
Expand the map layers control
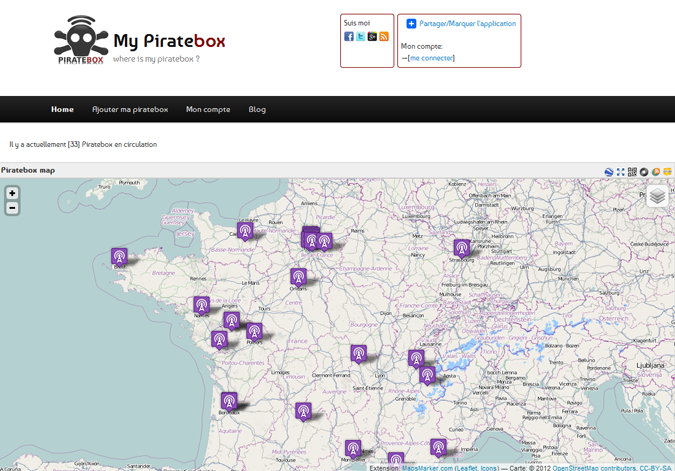(x=656, y=196)
